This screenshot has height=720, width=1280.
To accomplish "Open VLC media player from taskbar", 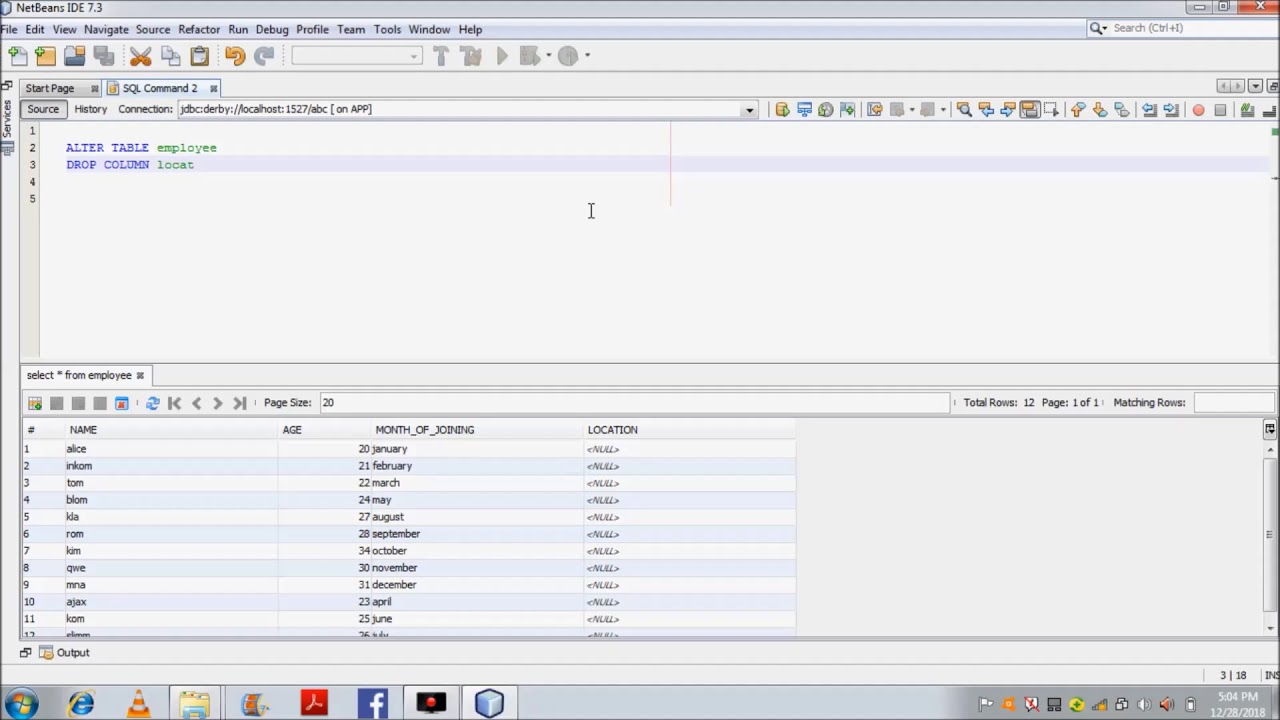I will coord(138,703).
